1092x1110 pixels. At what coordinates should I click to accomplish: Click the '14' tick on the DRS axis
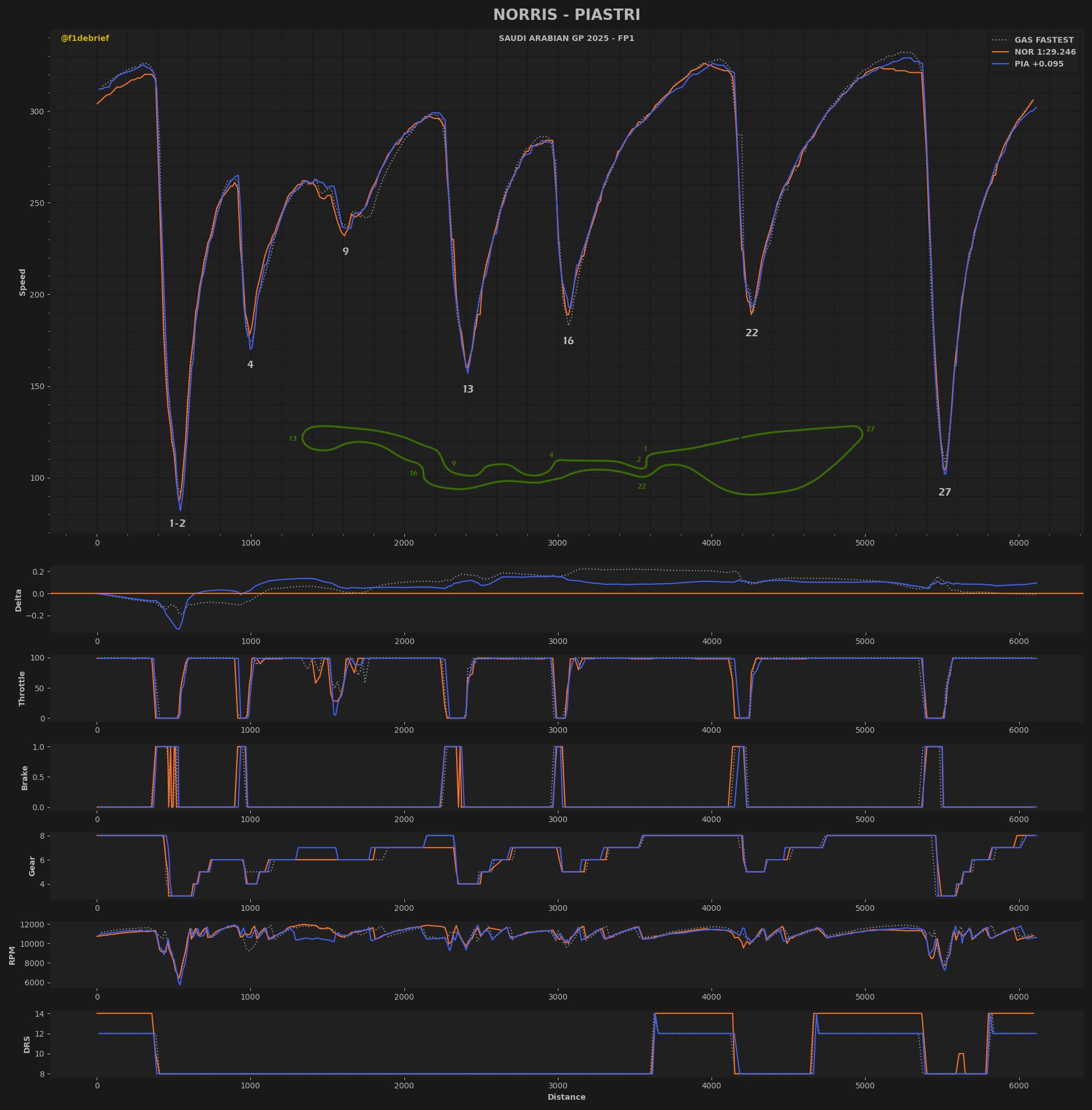40,1014
